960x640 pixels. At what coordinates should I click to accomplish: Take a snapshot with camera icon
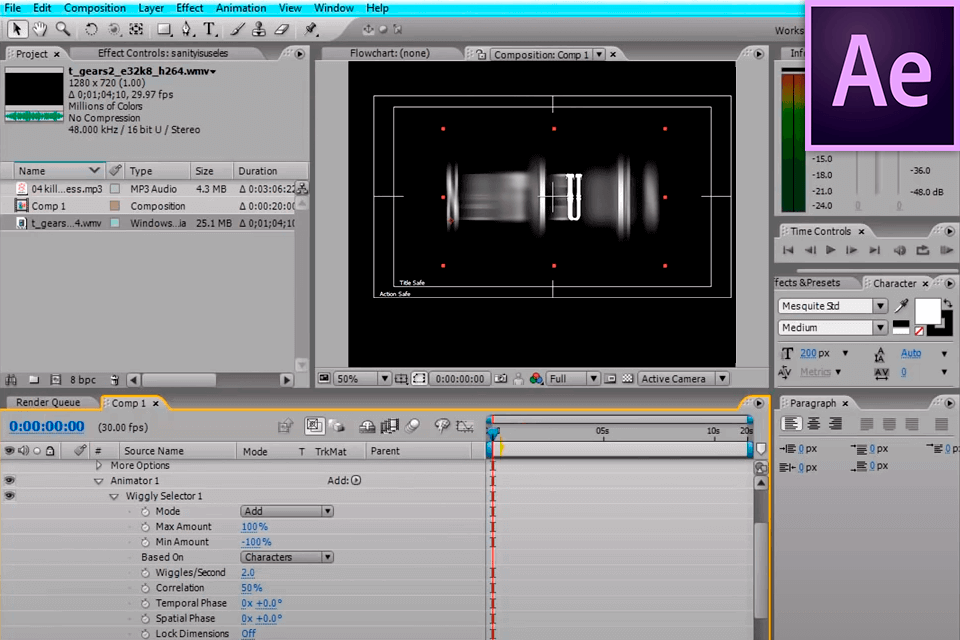click(500, 379)
